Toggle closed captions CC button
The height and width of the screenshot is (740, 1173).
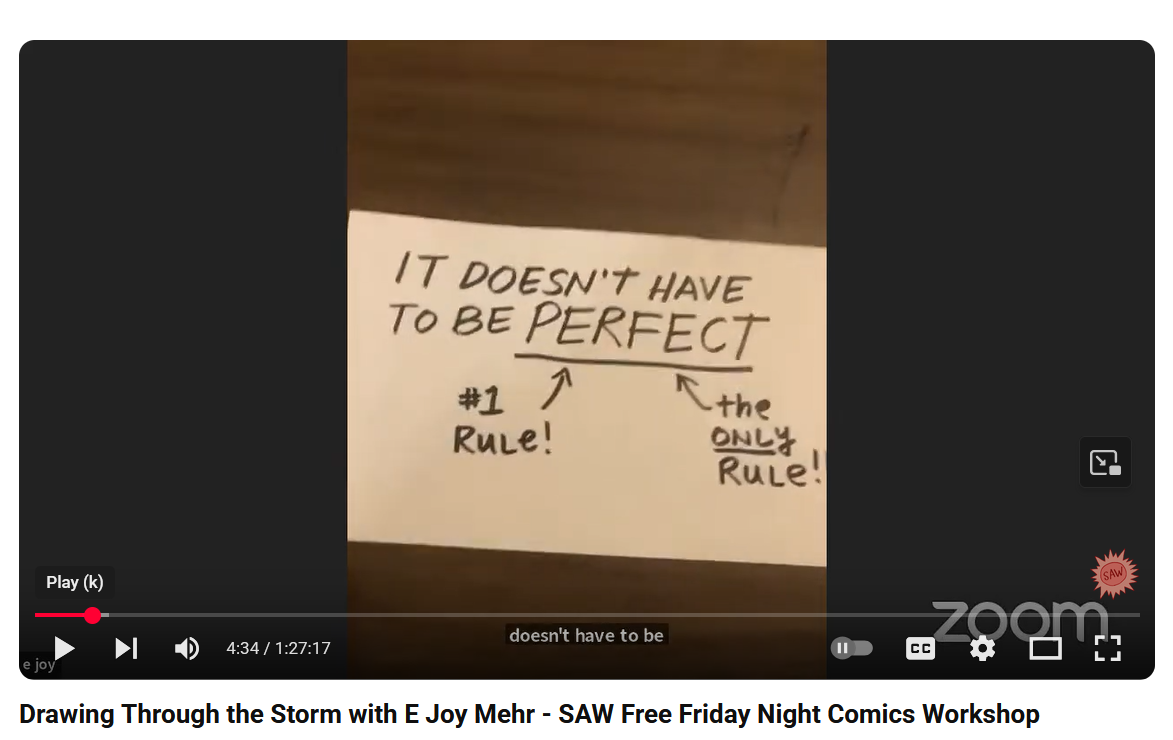(x=920, y=648)
